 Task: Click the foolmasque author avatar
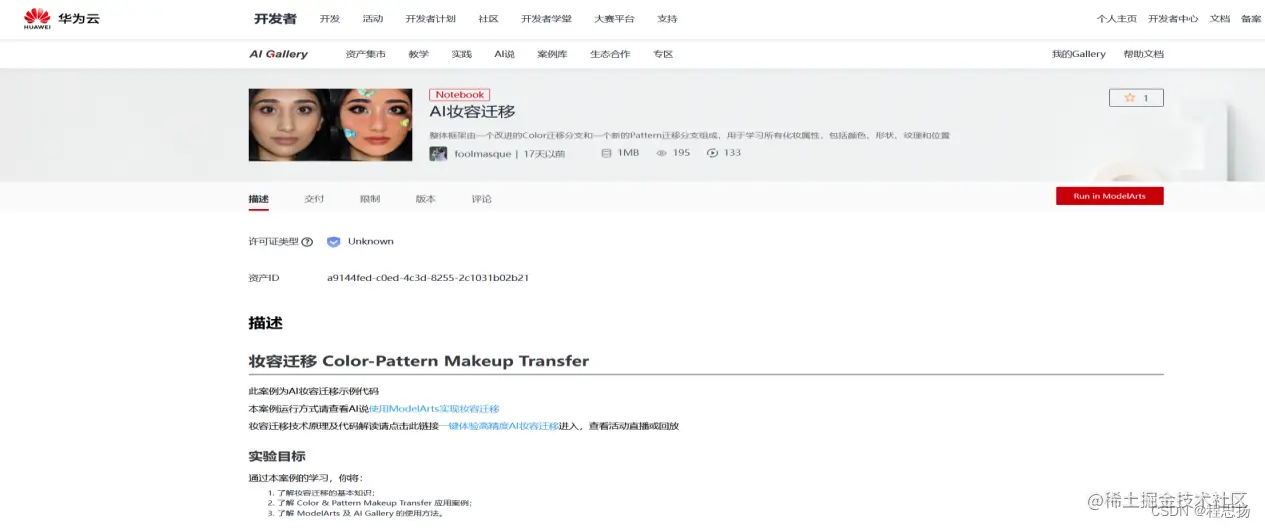[438, 153]
